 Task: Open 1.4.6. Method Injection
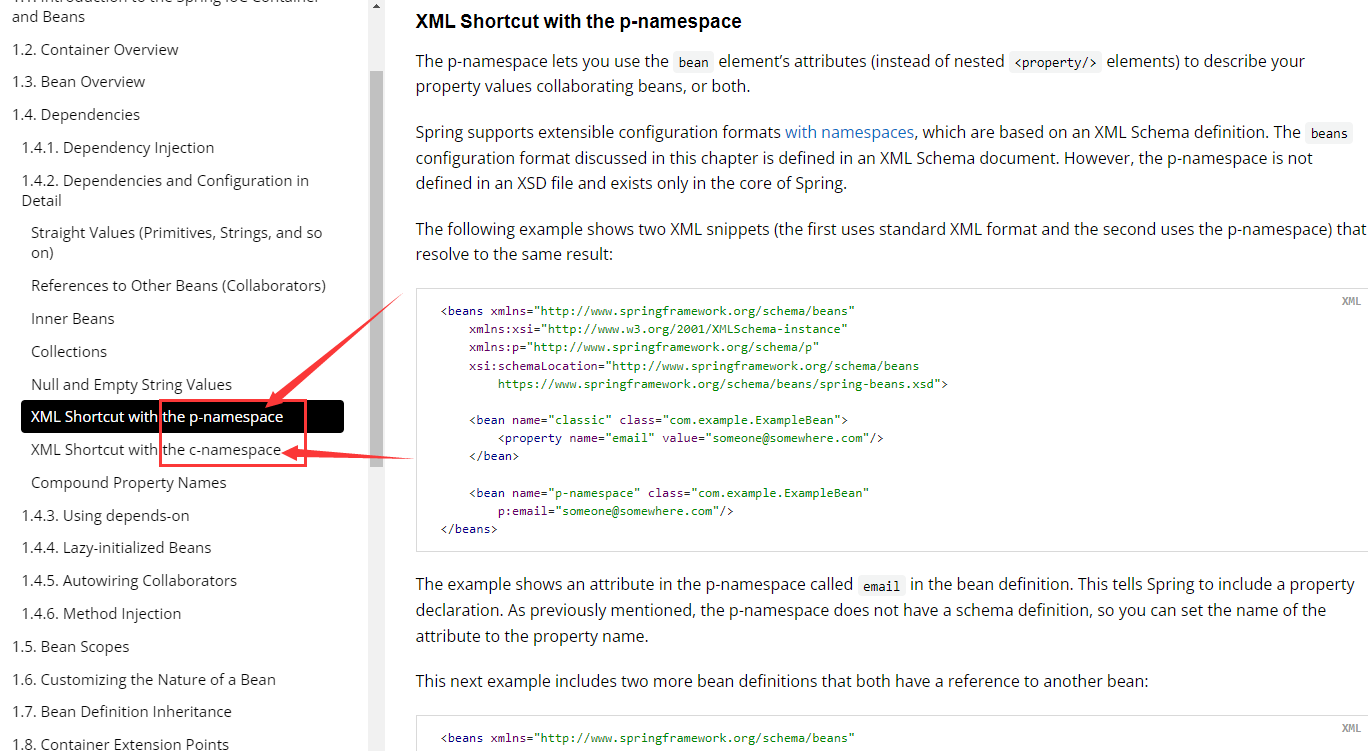[x=102, y=614]
